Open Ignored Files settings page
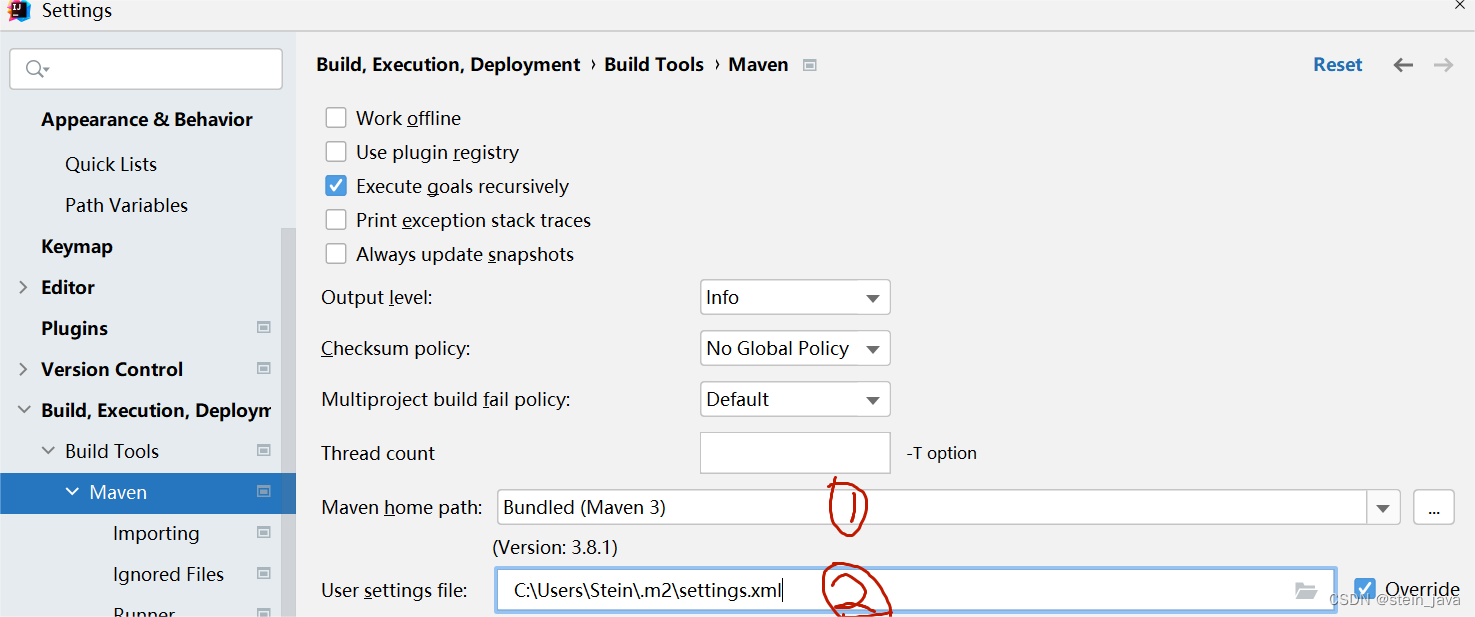1475x617 pixels. [168, 574]
